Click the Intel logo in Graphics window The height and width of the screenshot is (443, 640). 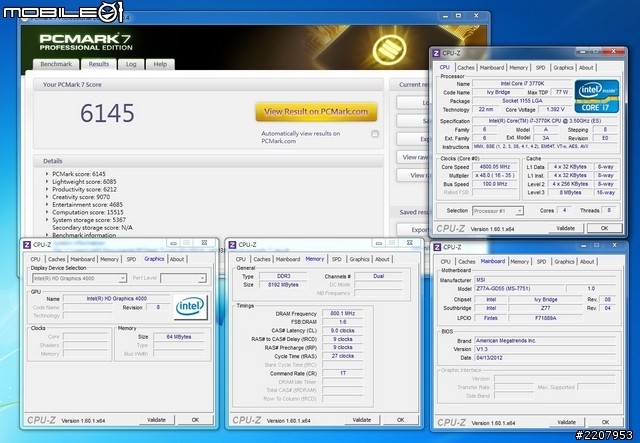click(x=190, y=307)
